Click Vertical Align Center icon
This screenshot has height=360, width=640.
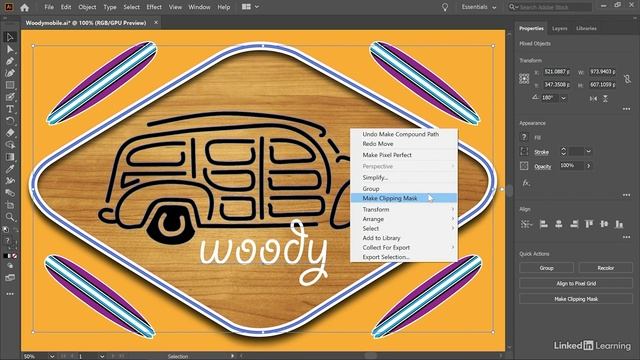604,224
